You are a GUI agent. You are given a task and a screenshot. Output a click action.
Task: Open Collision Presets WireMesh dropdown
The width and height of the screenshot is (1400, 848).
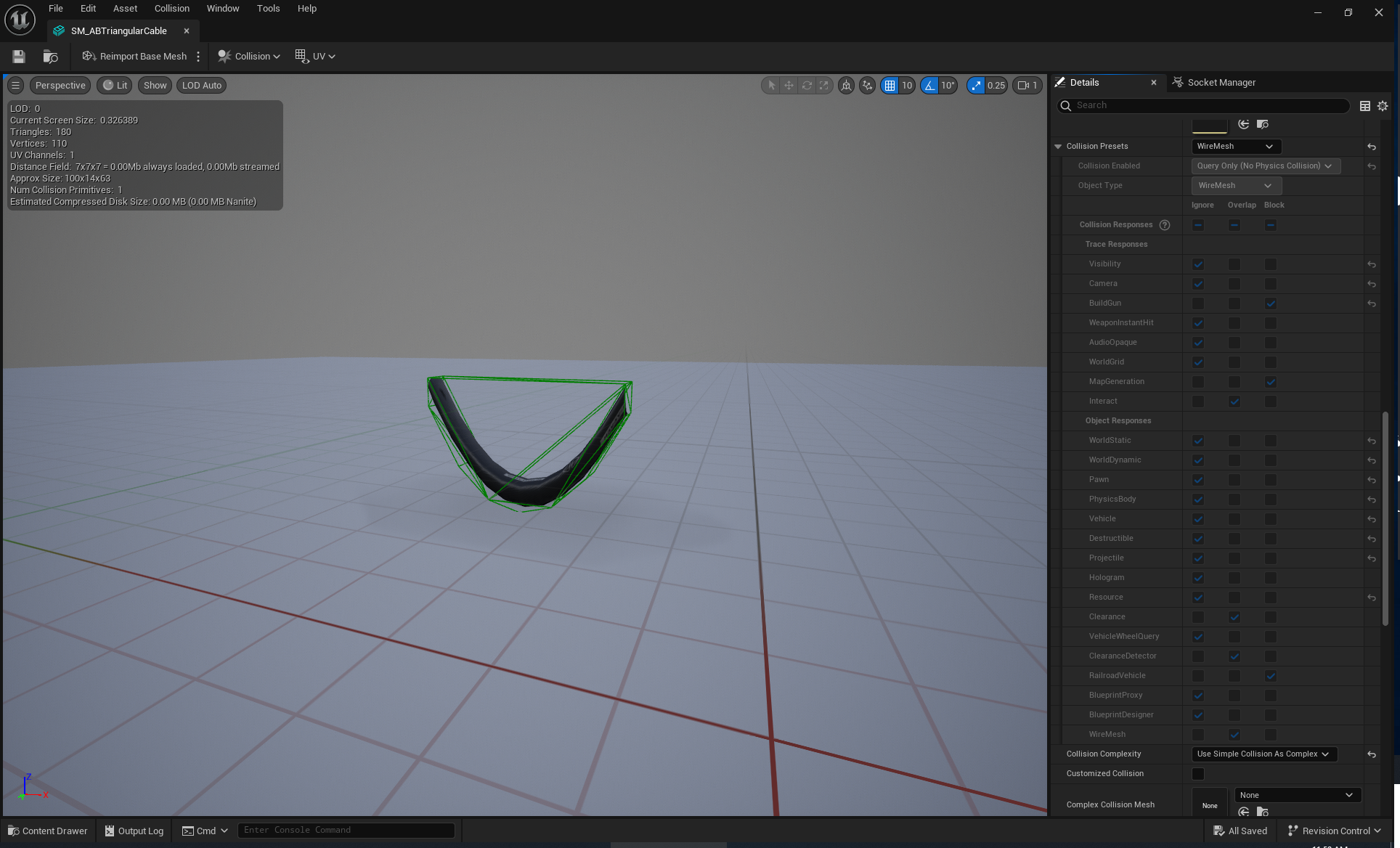1235,147
